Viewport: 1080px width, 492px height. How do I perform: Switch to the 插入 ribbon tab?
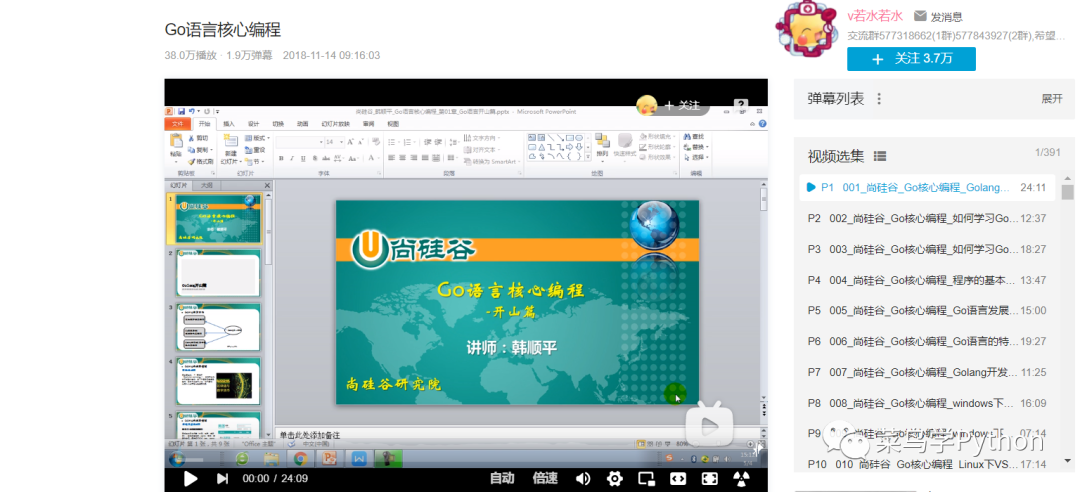tap(229, 124)
